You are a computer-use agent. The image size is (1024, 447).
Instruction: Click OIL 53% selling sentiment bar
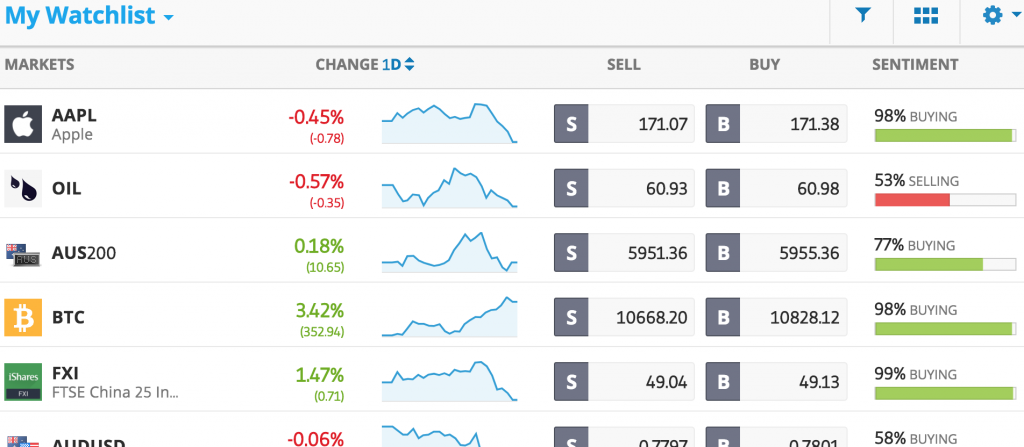[945, 200]
